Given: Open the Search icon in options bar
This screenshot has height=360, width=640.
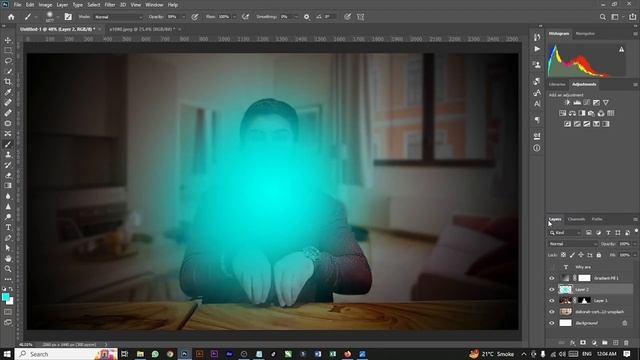Looking at the screenshot, I should click(602, 17).
